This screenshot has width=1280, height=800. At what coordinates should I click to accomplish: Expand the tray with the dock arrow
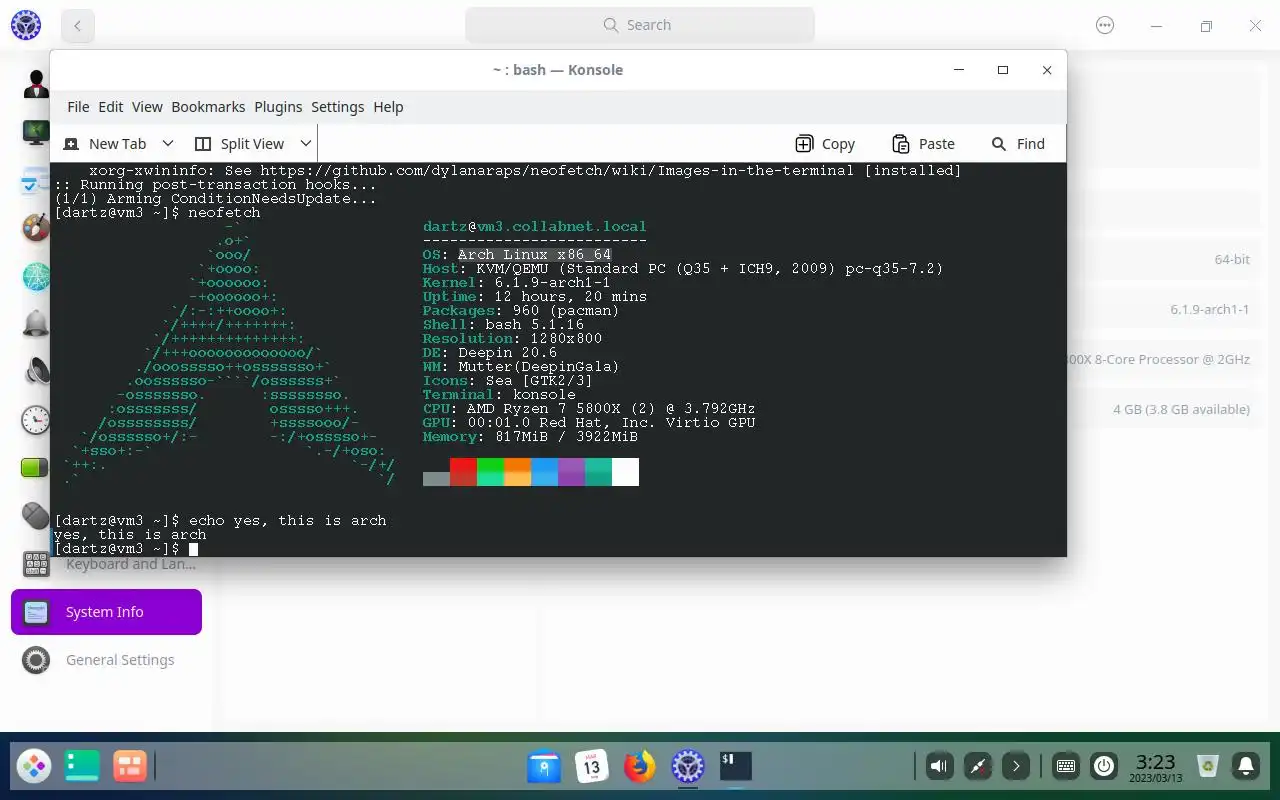click(1016, 767)
